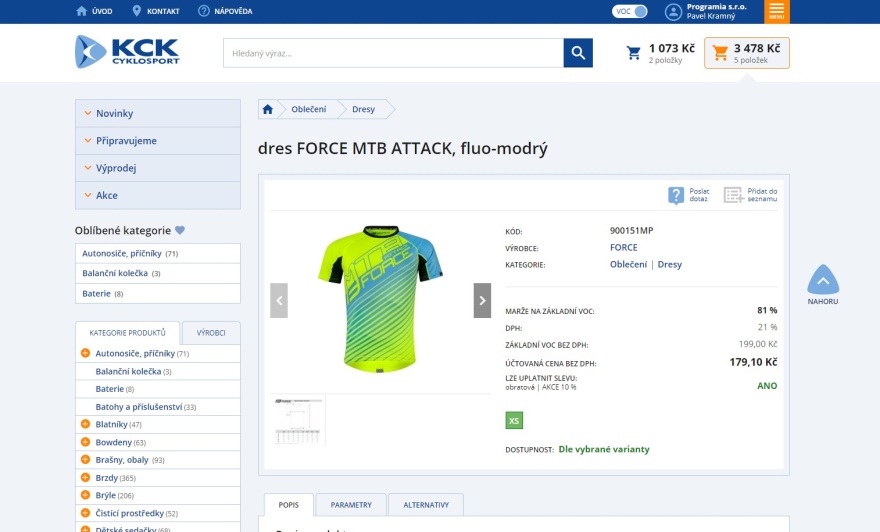
Task: Expand the Akce section
Action: pos(158,195)
